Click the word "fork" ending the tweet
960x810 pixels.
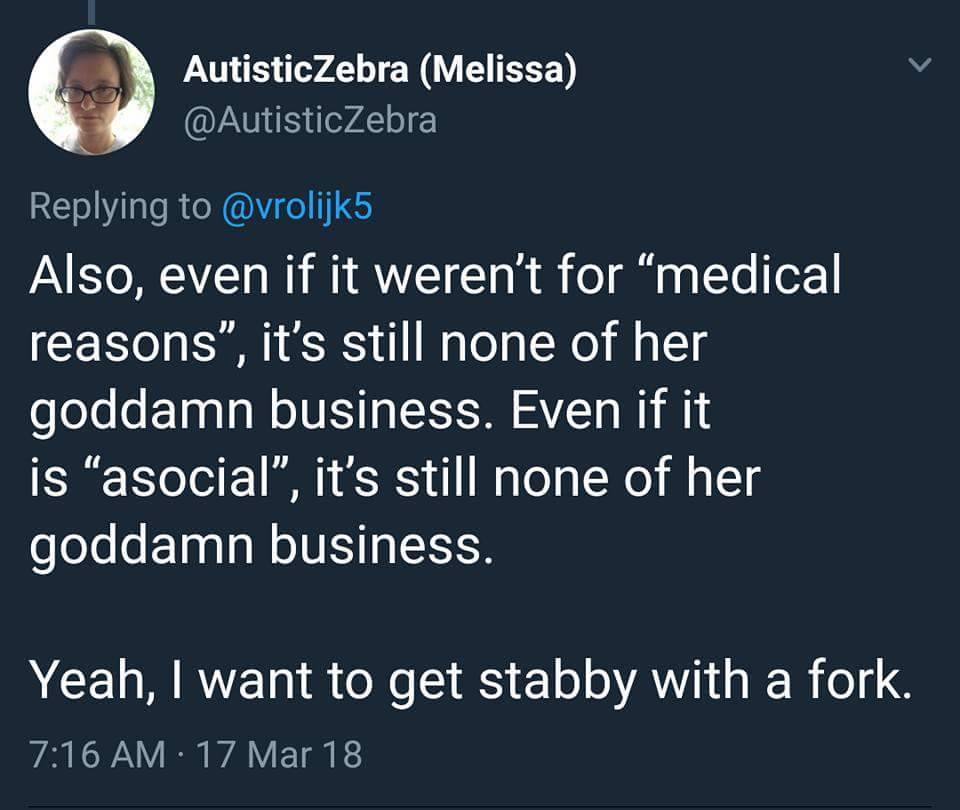pos(859,681)
